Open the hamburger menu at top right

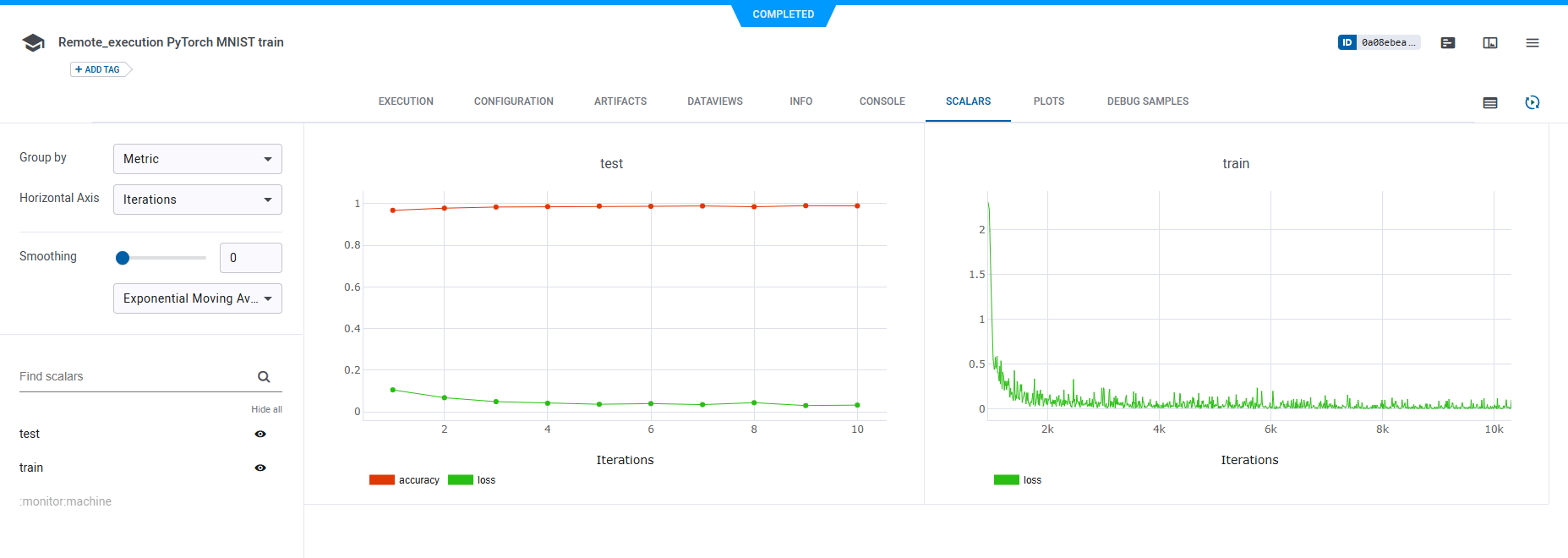click(1532, 43)
